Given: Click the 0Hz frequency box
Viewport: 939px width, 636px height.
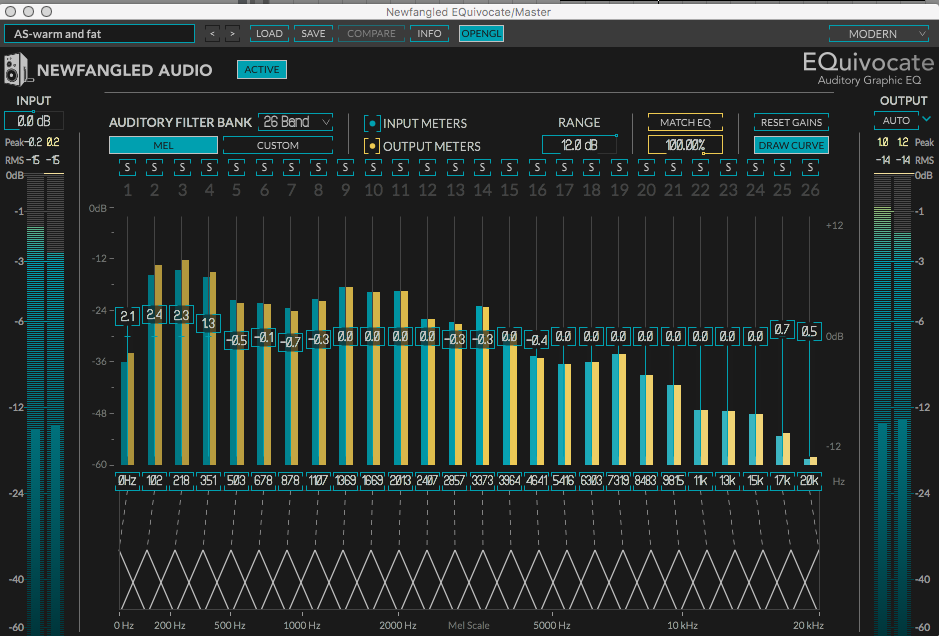Looking at the screenshot, I should tap(127, 480).
